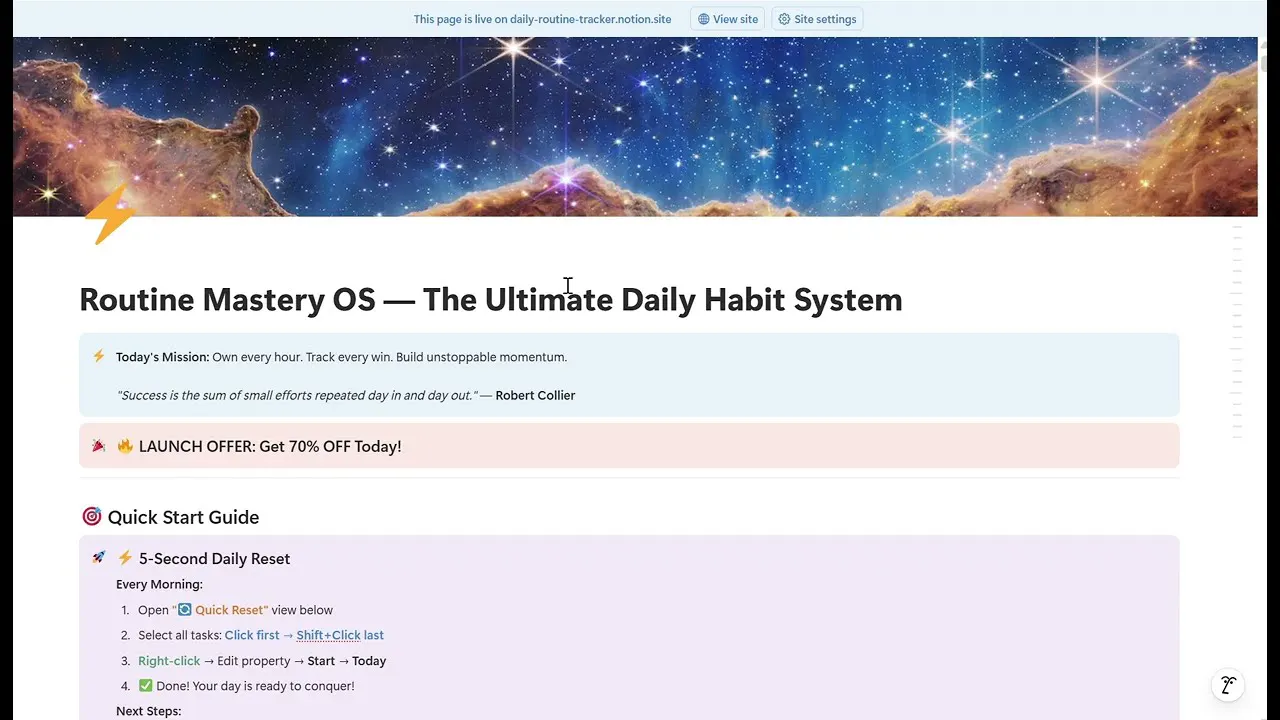This screenshot has width=1280, height=720.
Task: Click the Right-click green text
Action: click(x=169, y=661)
